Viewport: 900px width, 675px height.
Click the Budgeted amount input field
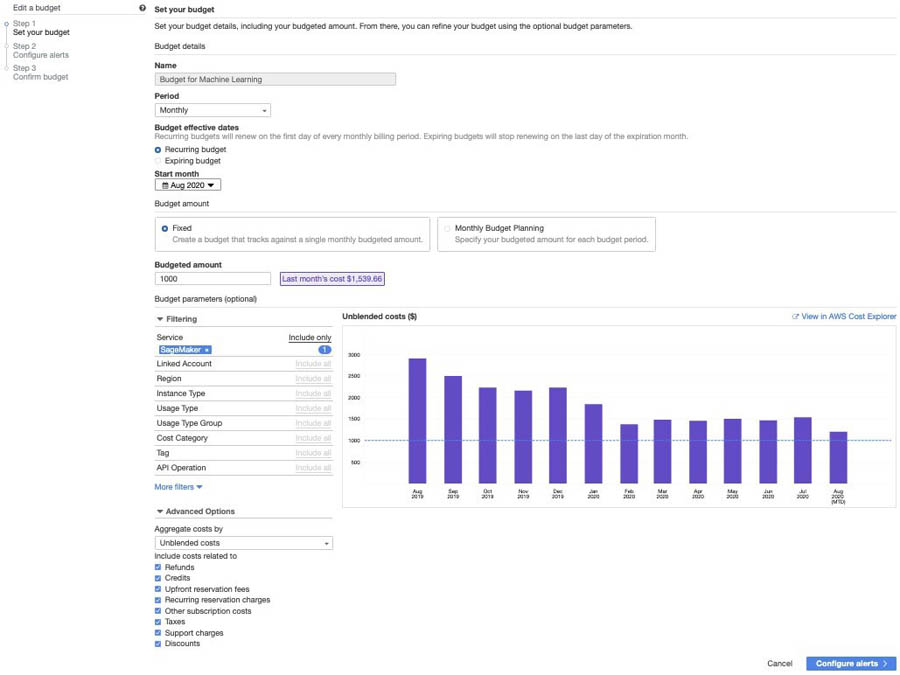point(212,279)
